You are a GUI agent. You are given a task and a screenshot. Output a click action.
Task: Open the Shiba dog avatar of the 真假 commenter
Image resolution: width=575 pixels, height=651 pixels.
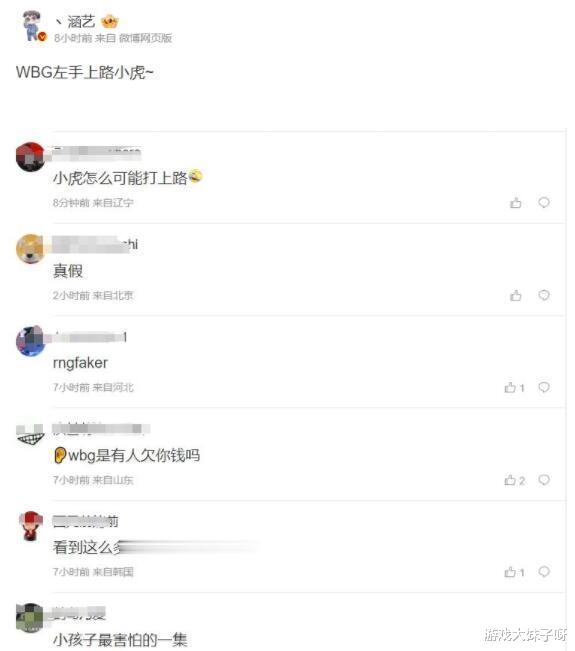pos(30,249)
